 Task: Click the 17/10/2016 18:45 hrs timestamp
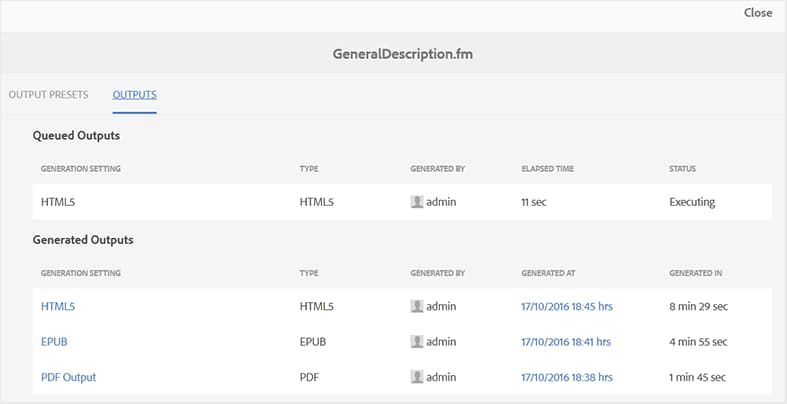click(x=566, y=306)
